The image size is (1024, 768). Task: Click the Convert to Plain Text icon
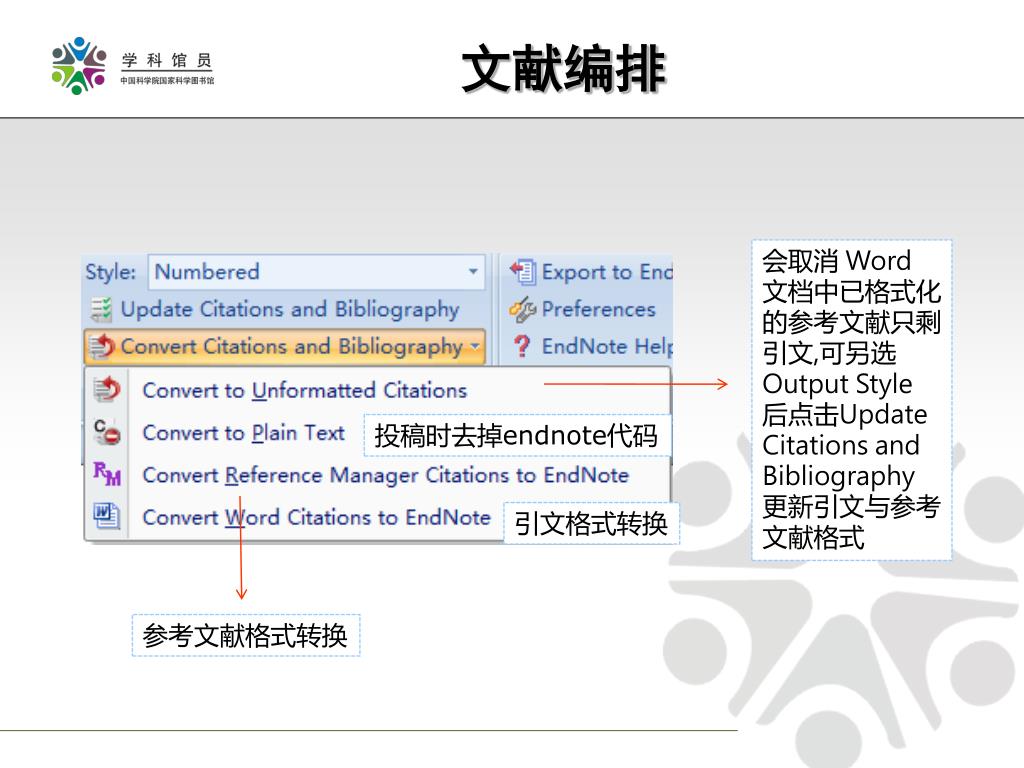[107, 432]
